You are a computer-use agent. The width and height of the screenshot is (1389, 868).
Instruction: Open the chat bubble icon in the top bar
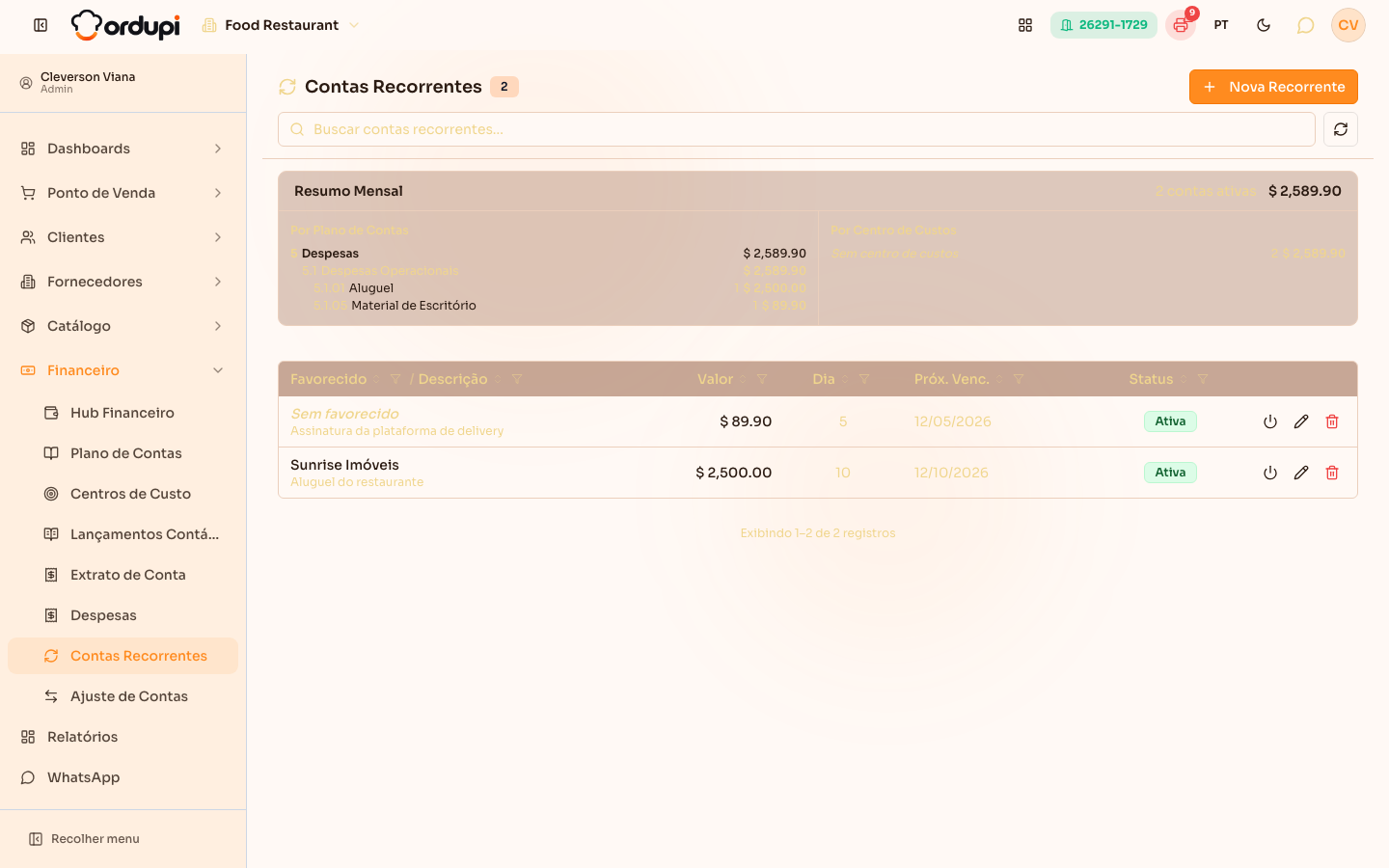pos(1305,25)
